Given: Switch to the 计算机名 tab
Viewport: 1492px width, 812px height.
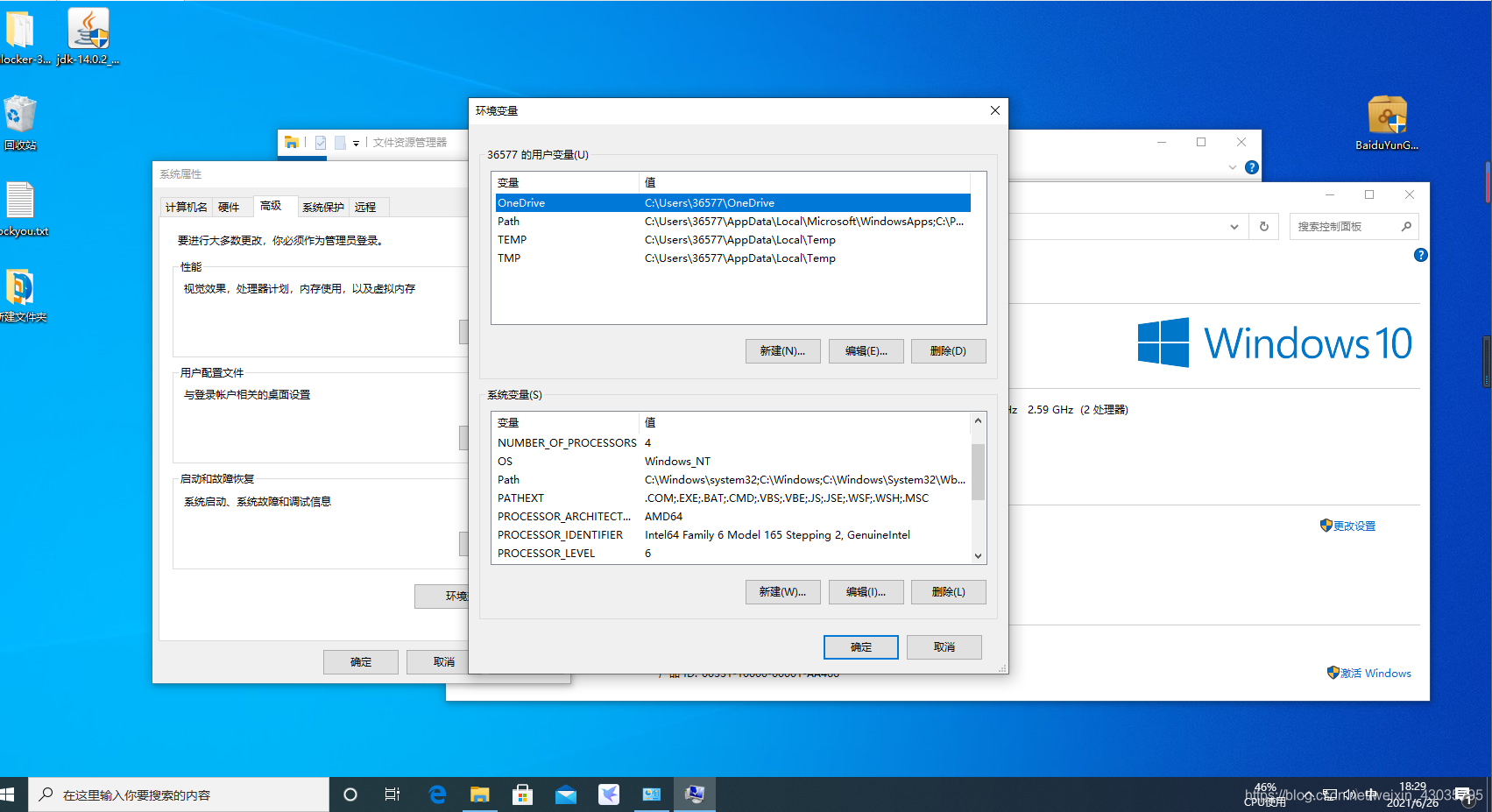Looking at the screenshot, I should [187, 207].
